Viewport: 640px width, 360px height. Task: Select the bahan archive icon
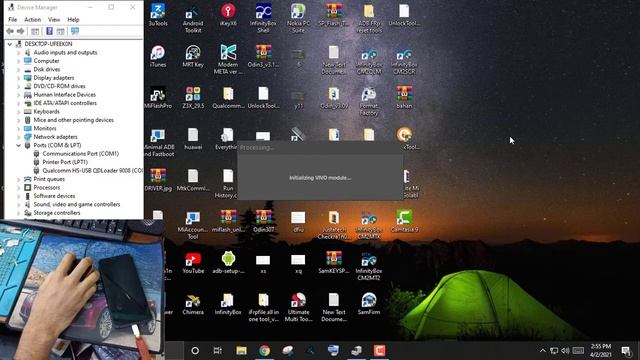pos(404,97)
